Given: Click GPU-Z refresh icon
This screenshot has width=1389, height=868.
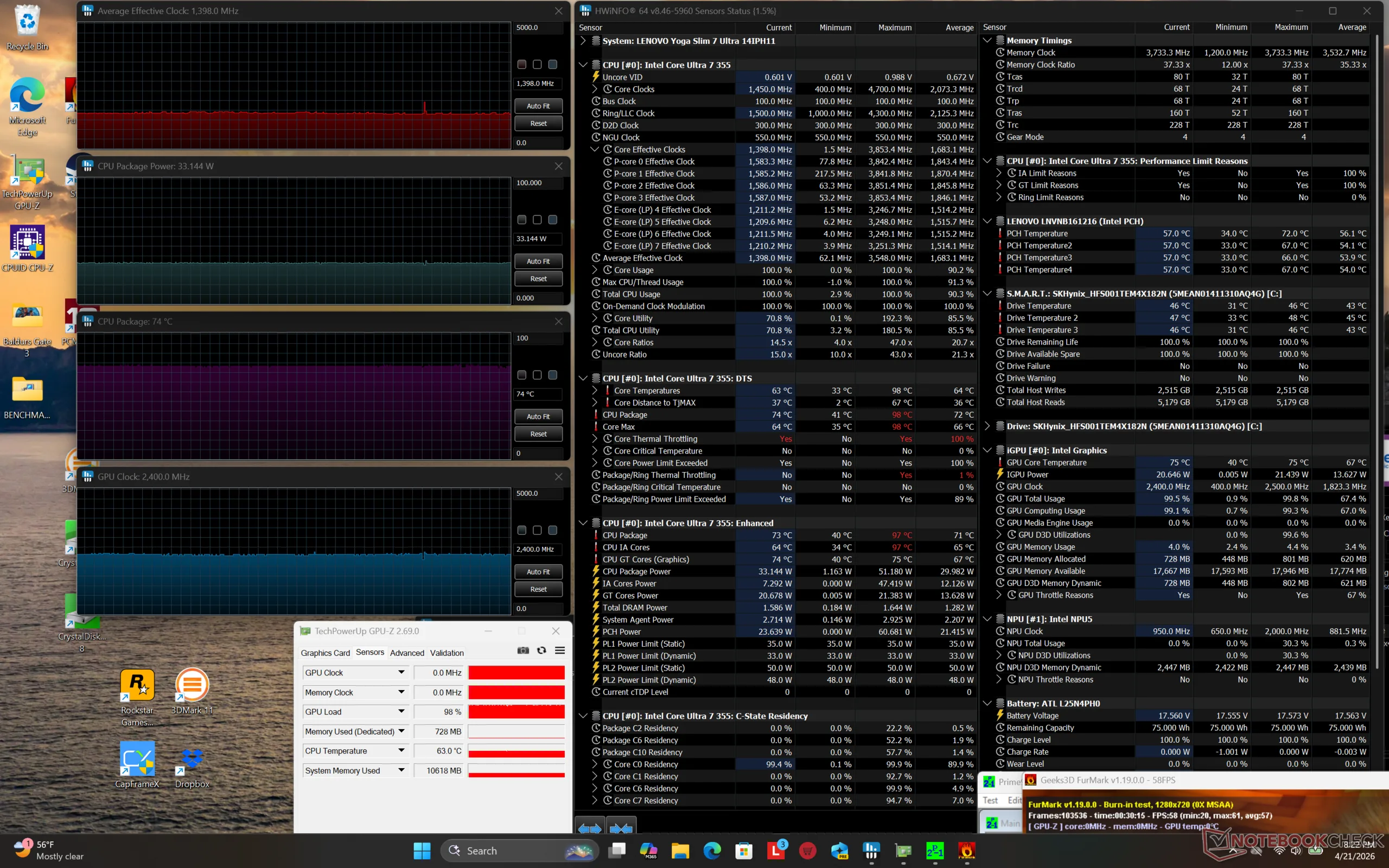Looking at the screenshot, I should click(541, 650).
